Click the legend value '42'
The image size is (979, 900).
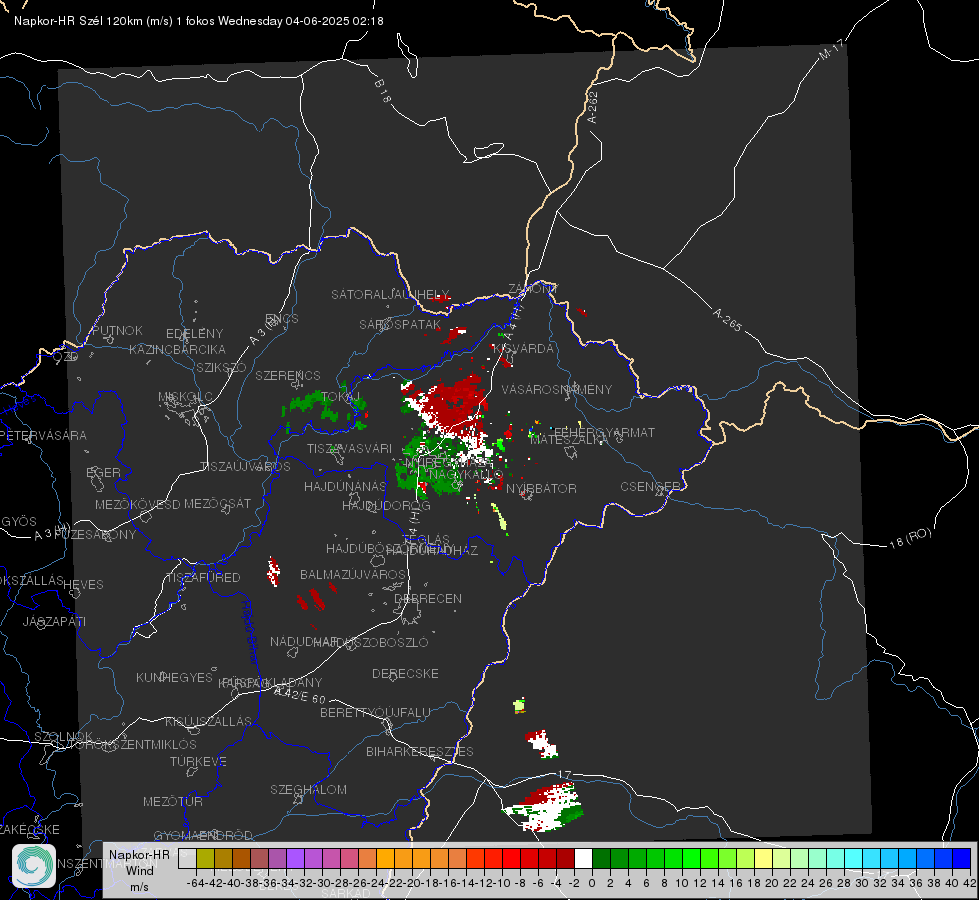coord(969,883)
